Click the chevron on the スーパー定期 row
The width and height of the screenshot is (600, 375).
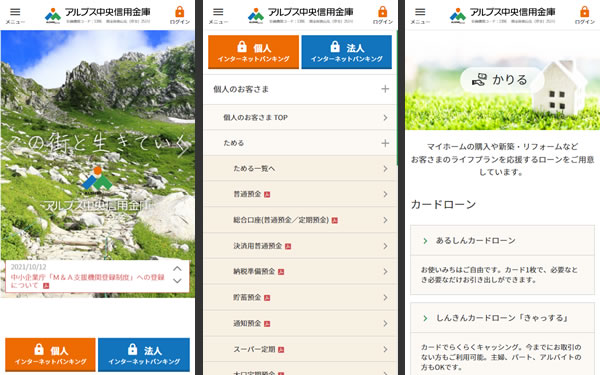pos(385,349)
